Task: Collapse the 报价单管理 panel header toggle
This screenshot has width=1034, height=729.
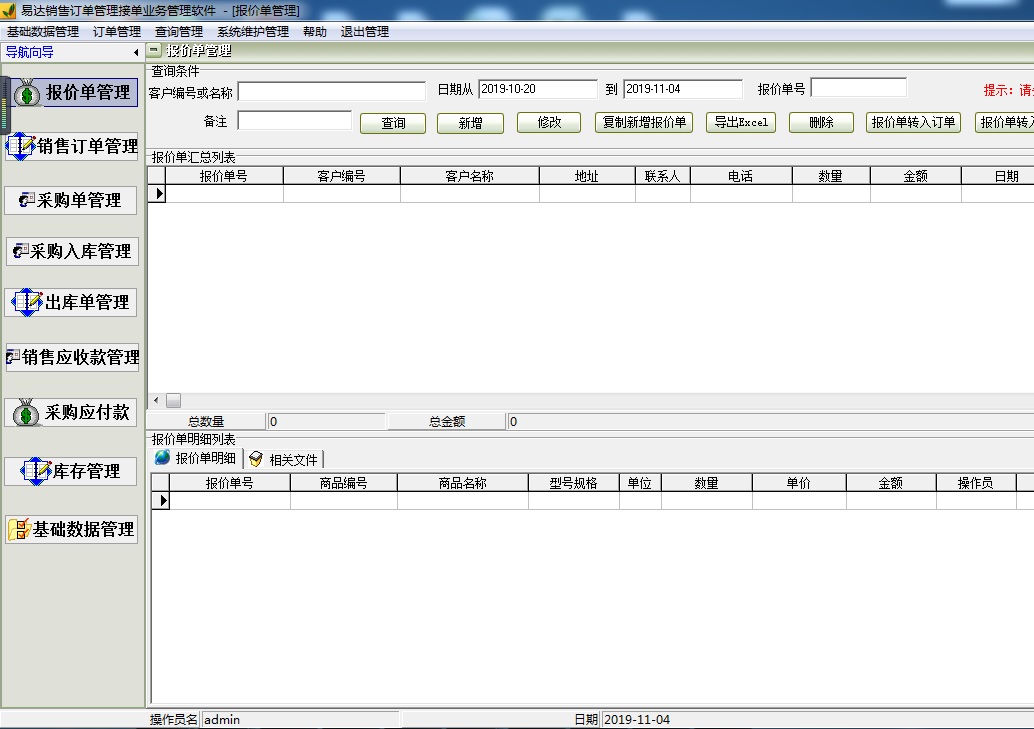Action: 154,50
